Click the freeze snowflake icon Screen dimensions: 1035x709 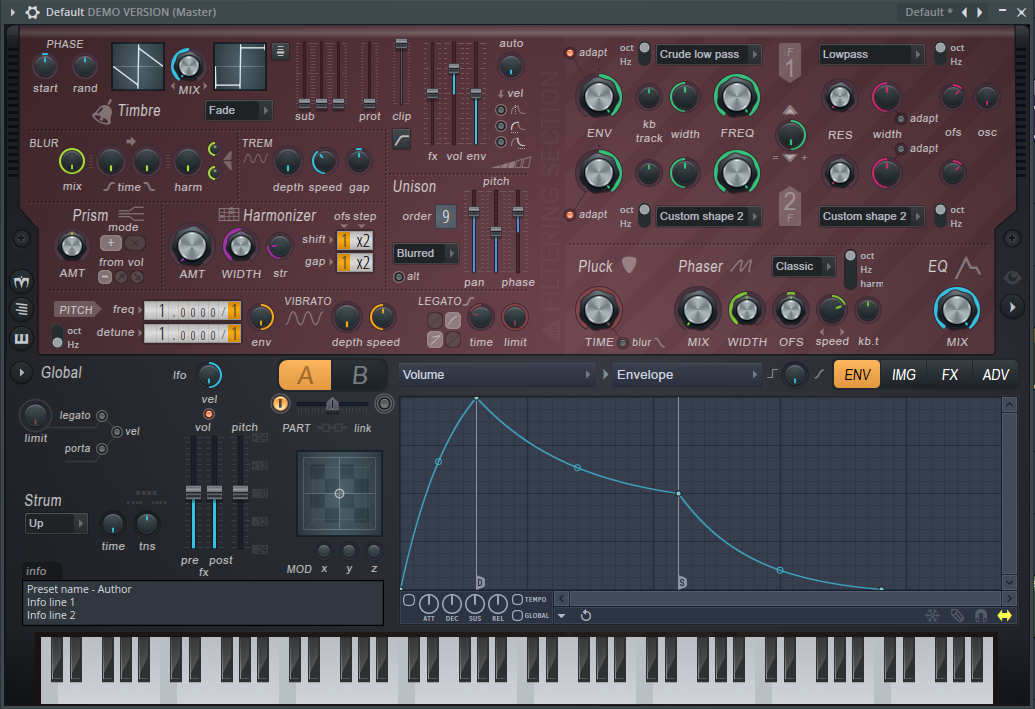[932, 615]
